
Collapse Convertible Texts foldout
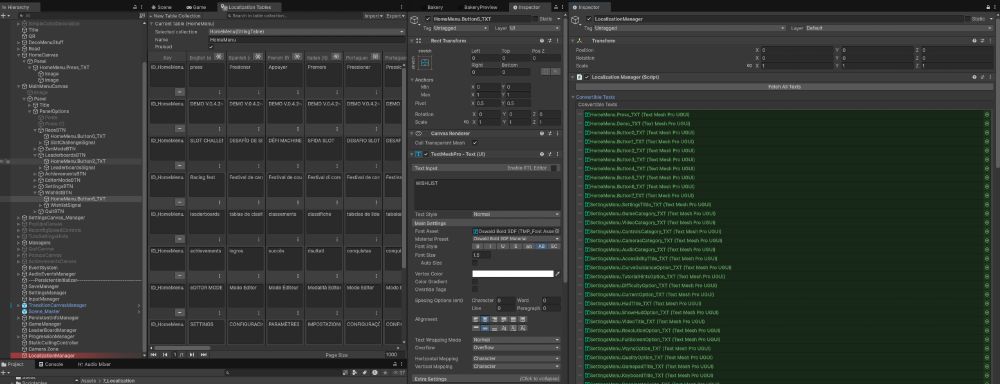(573, 97)
